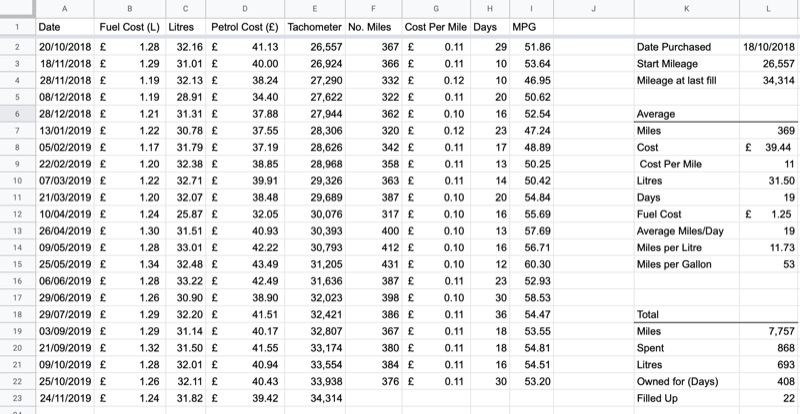Image resolution: width=800 pixels, height=414 pixels.
Task: Select the date cell 29/07/2019
Action: click(65, 314)
